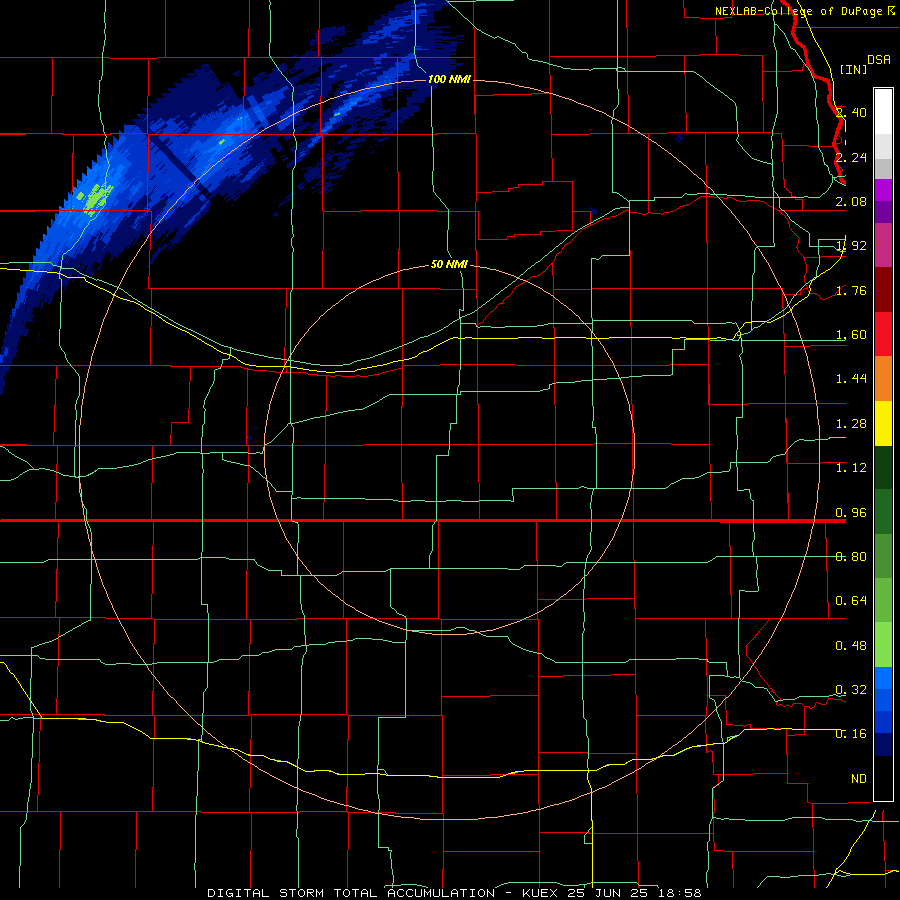Image resolution: width=900 pixels, height=900 pixels.
Task: Click the 2.08 legend value
Action: pyautogui.click(x=851, y=201)
